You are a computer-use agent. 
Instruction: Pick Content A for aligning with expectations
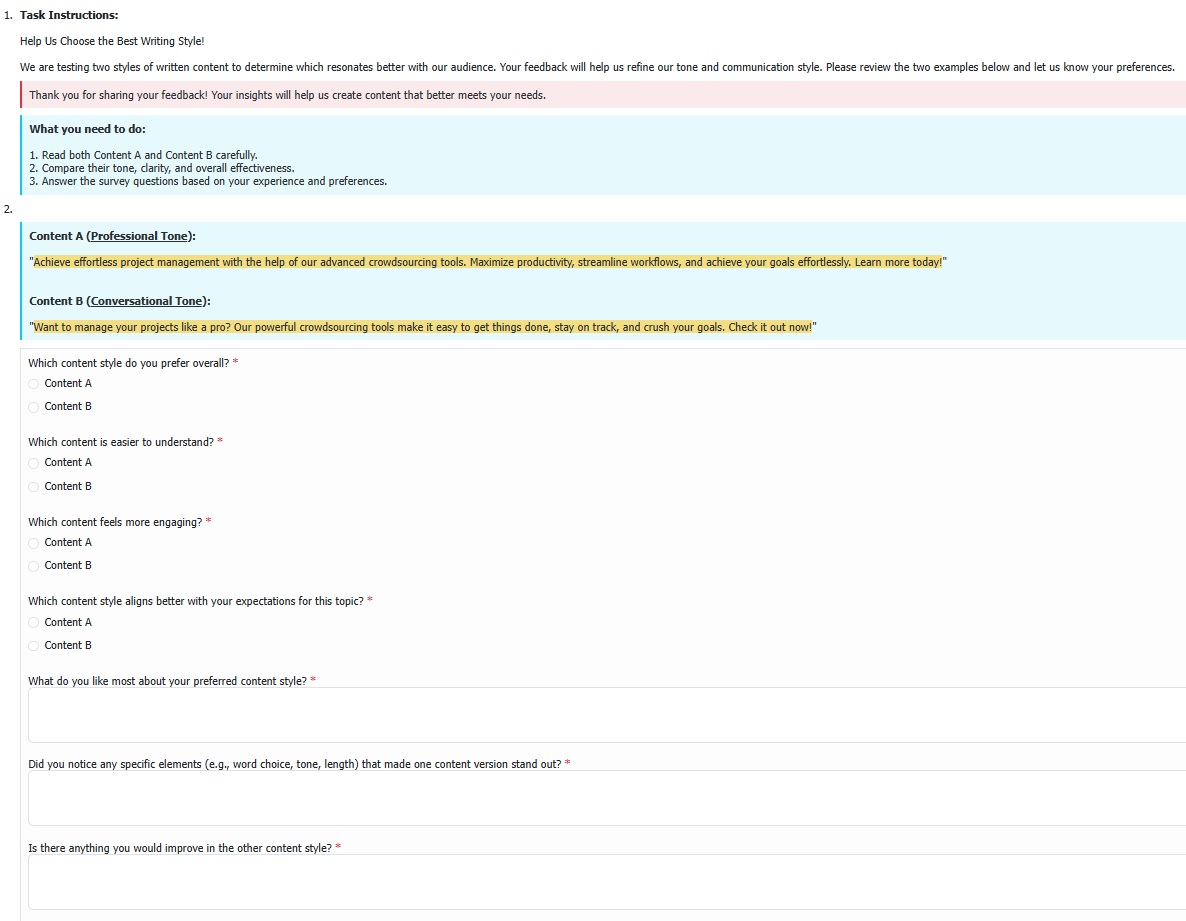click(x=34, y=623)
